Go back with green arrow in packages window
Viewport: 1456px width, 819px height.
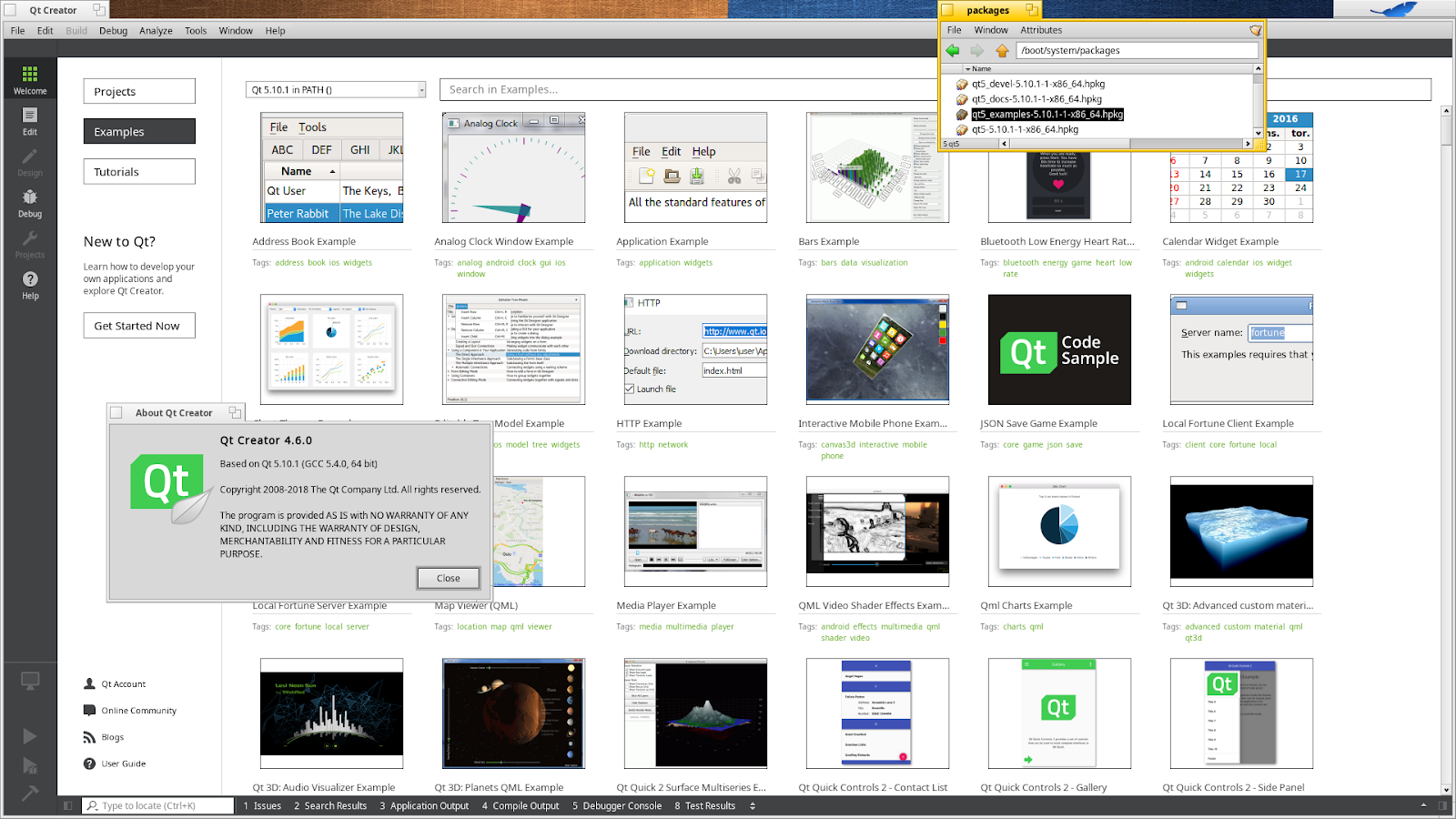tap(953, 51)
